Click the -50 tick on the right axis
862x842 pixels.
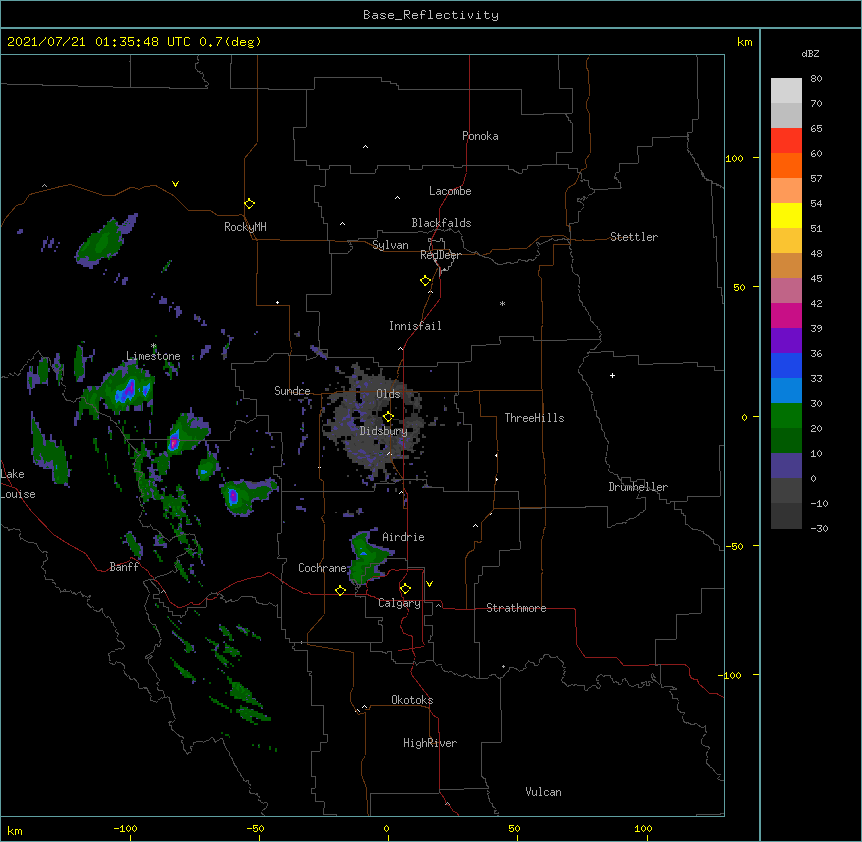(x=734, y=546)
